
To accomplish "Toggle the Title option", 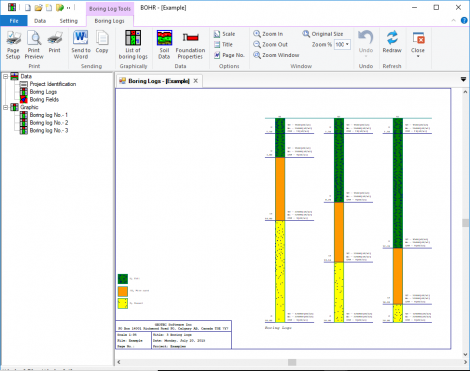I will (223, 44).
